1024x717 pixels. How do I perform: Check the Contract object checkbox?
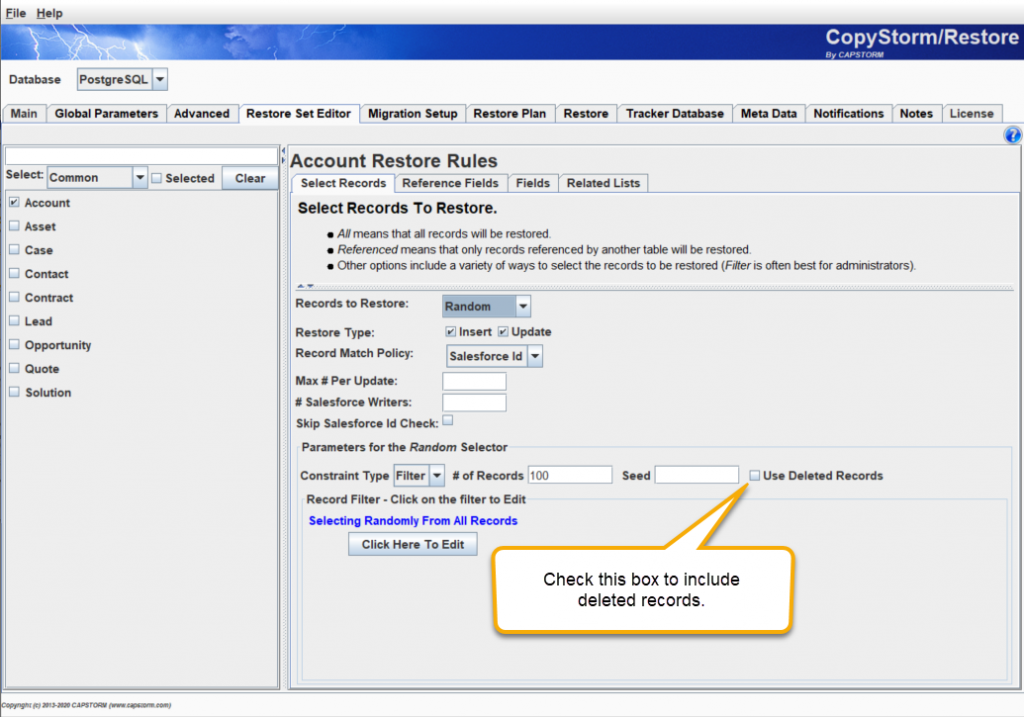pyautogui.click(x=14, y=297)
